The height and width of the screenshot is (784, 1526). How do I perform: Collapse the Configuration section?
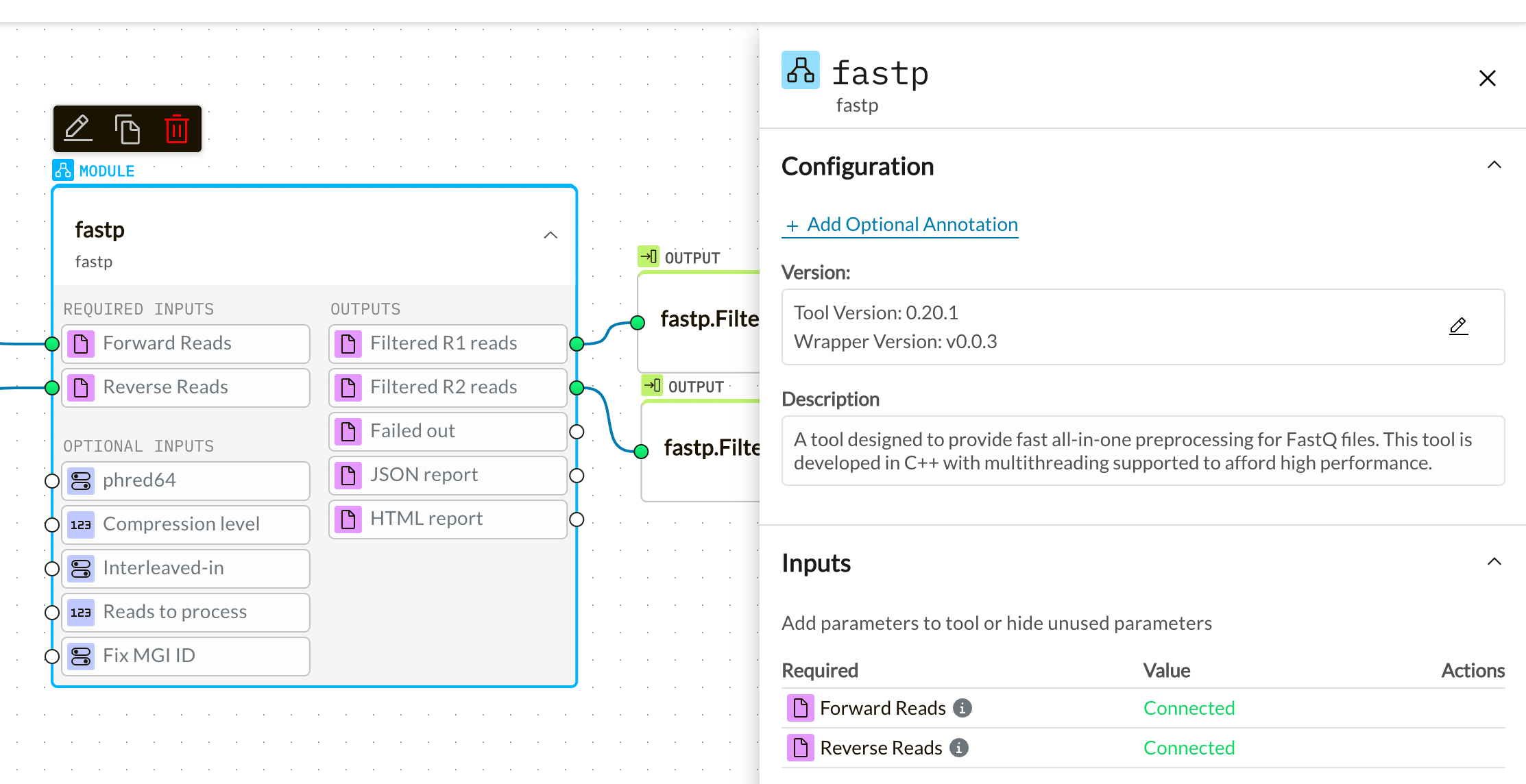pos(1494,164)
